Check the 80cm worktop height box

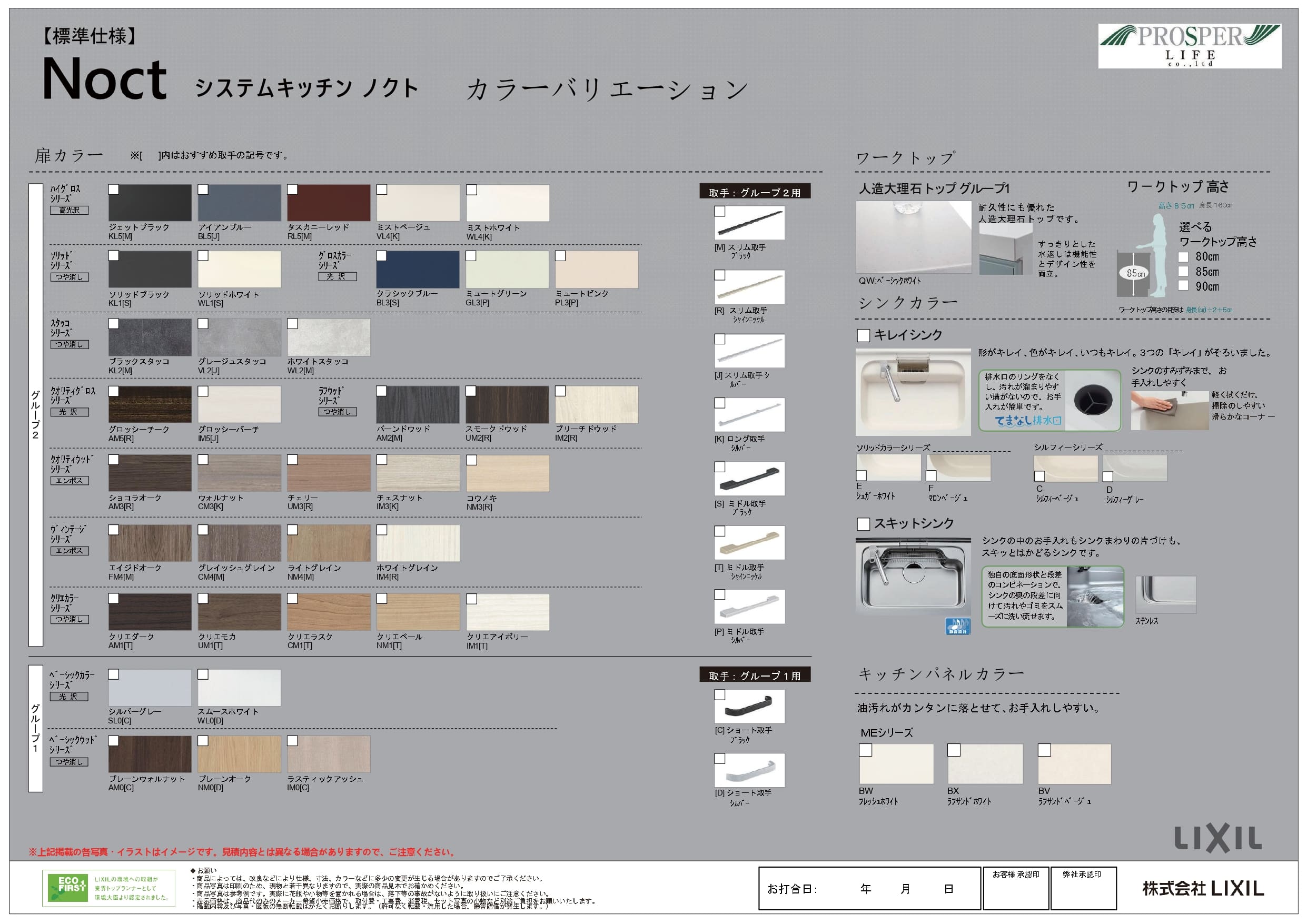click(1183, 257)
